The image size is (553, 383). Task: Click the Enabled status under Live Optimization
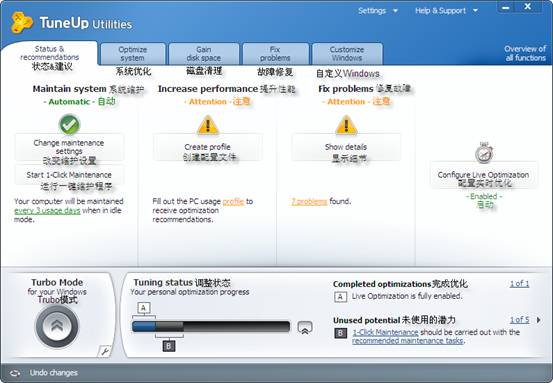coord(484,196)
